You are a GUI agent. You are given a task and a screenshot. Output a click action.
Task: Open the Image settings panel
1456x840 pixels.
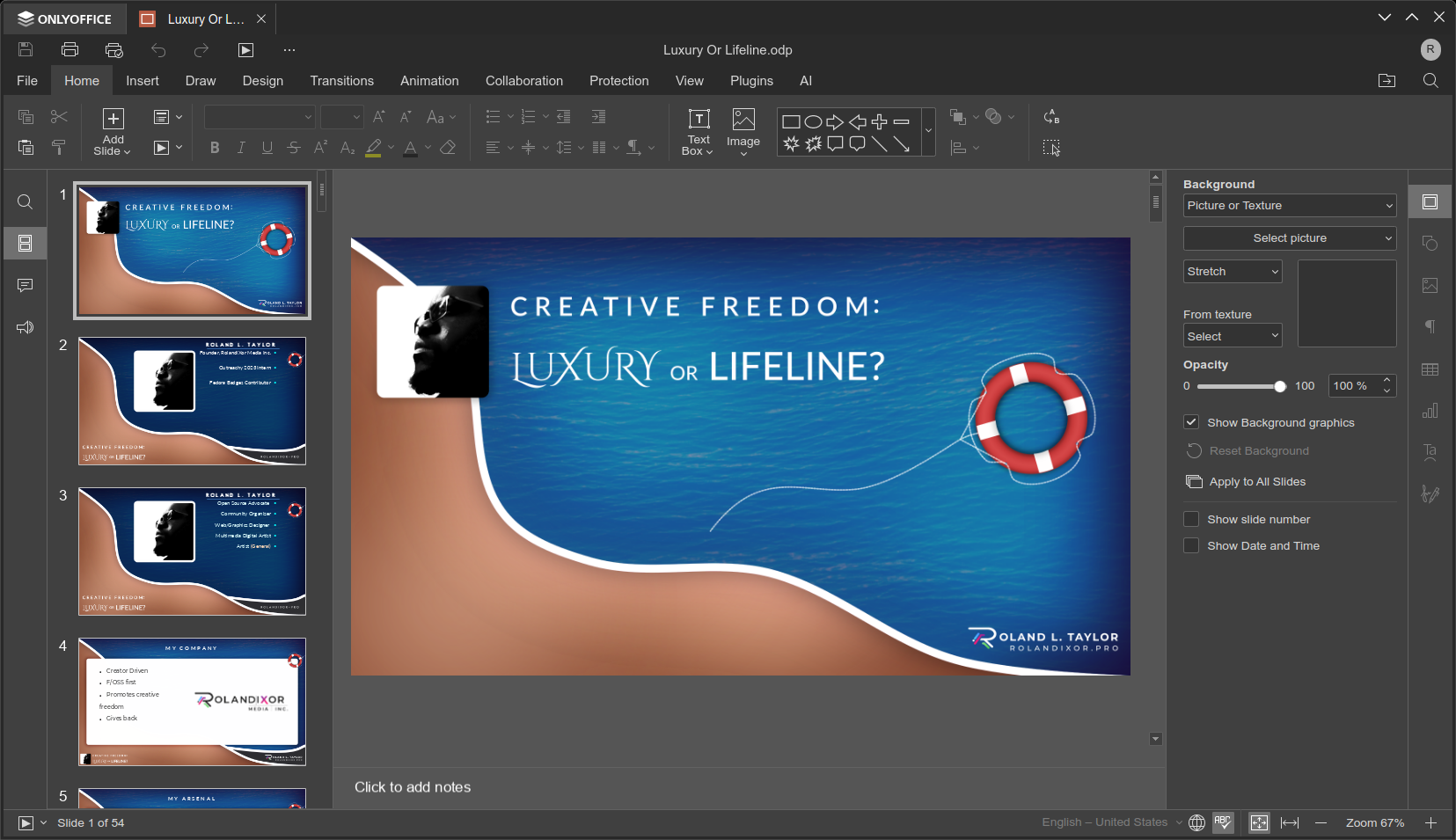tap(1430, 285)
